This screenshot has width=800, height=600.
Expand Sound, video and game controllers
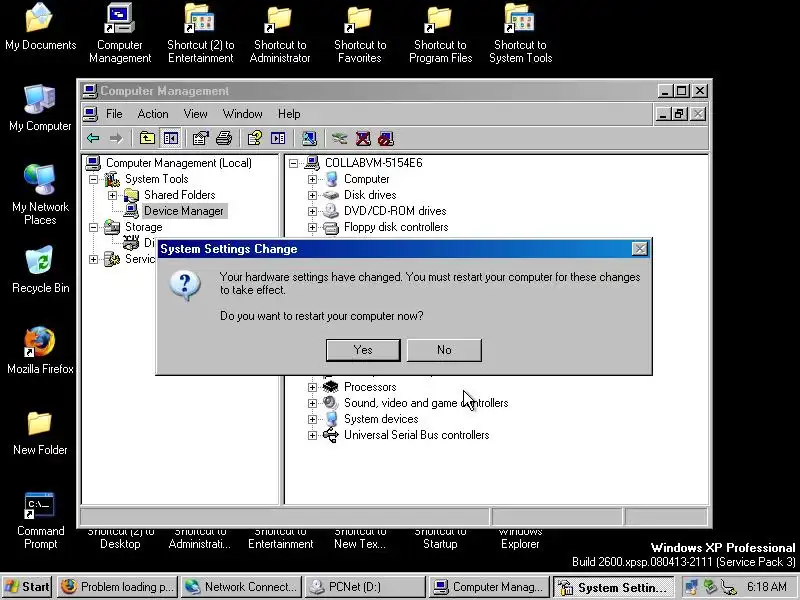[312, 403]
